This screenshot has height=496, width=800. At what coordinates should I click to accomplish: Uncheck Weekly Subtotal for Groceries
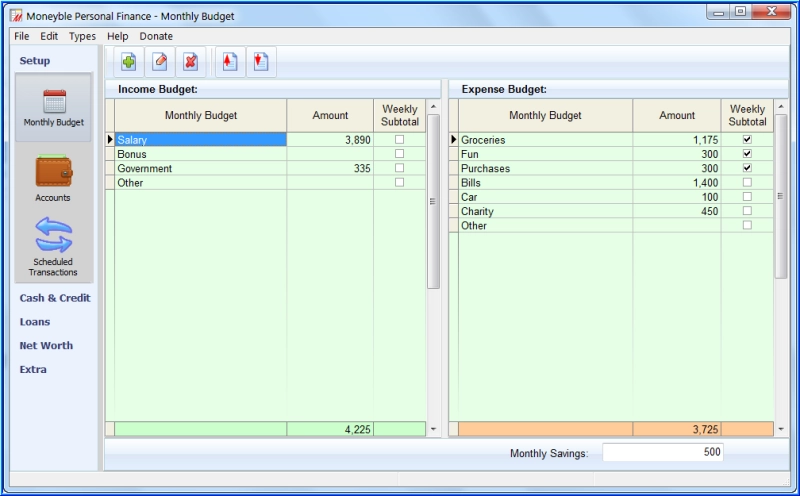click(x=747, y=139)
